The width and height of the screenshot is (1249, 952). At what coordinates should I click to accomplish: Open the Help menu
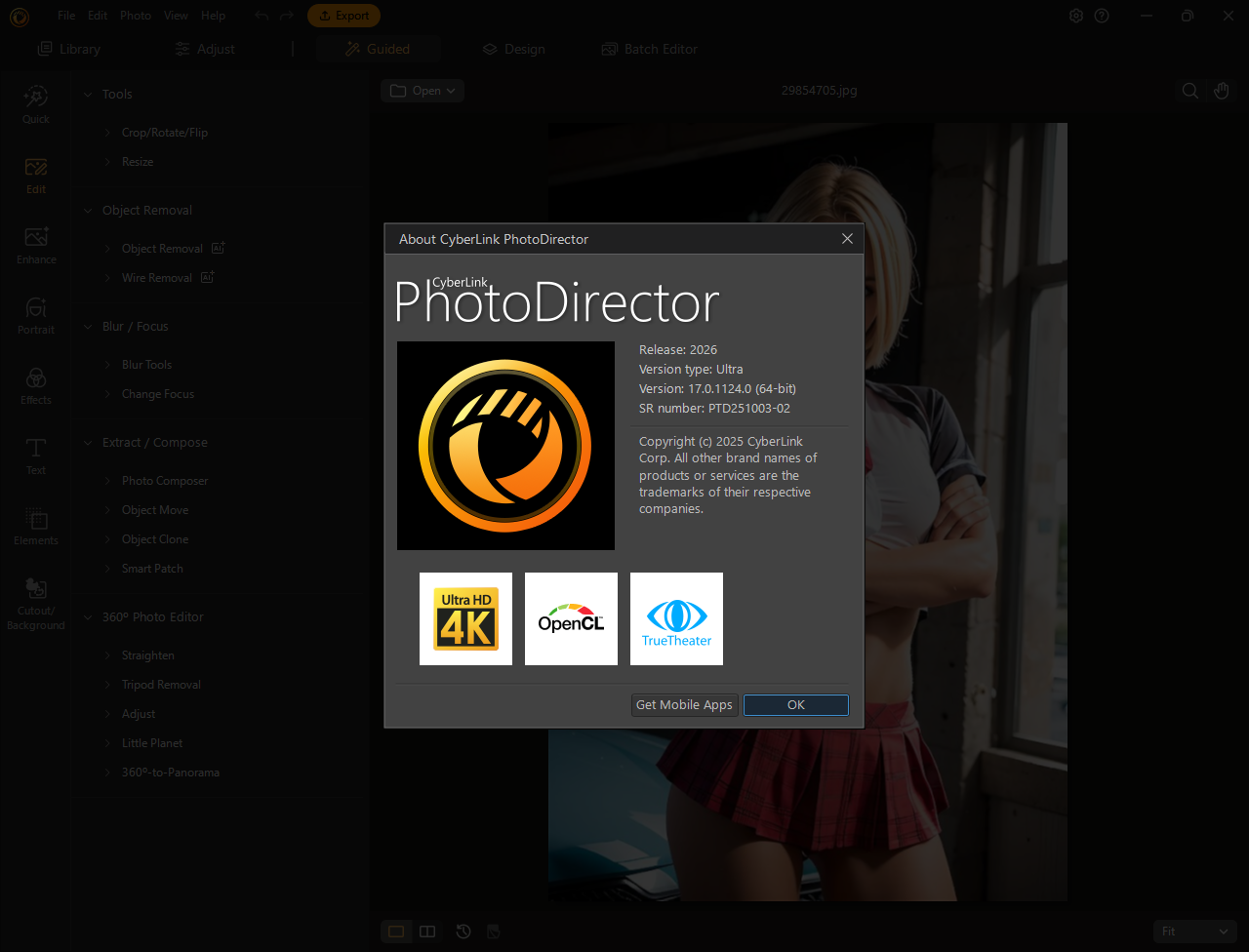[x=213, y=16]
